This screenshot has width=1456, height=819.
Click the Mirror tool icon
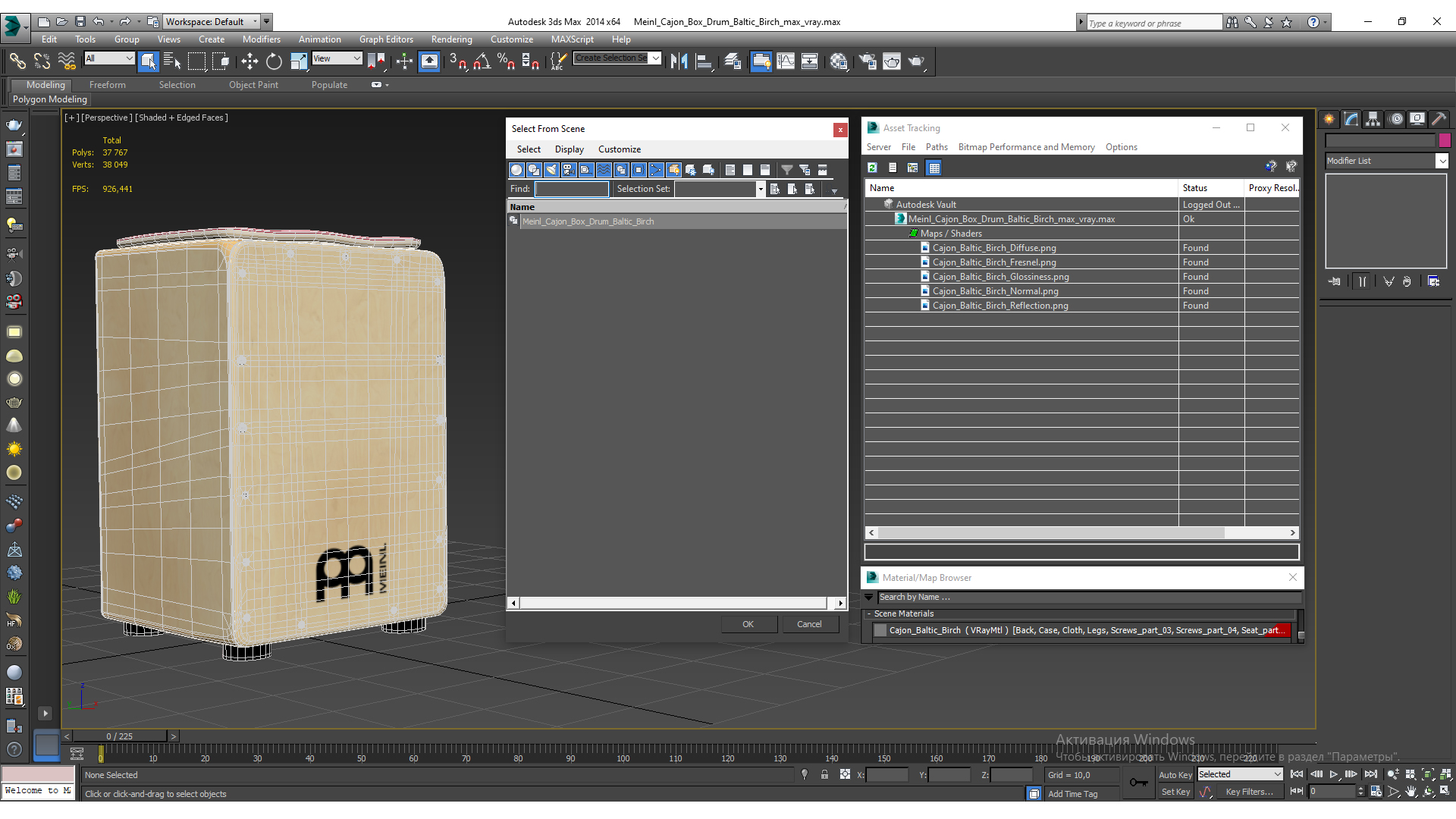point(679,61)
